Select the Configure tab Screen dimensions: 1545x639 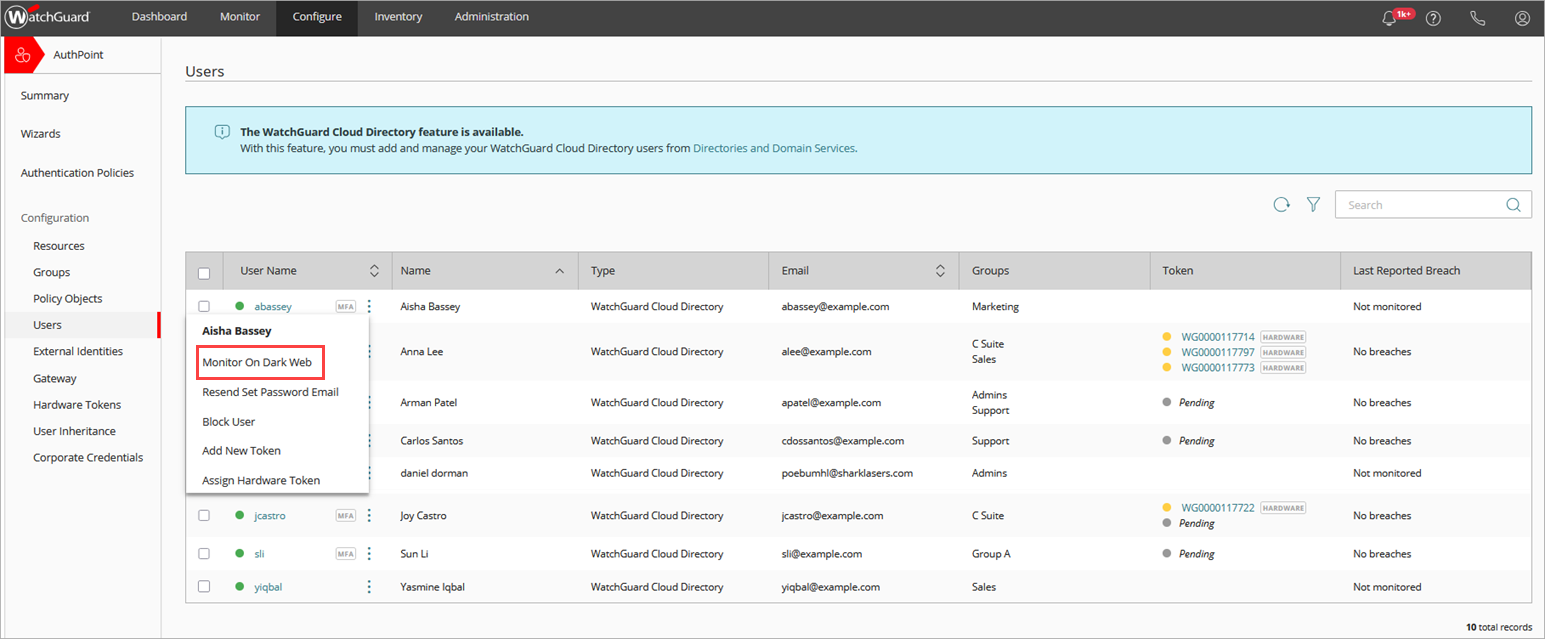pos(317,17)
